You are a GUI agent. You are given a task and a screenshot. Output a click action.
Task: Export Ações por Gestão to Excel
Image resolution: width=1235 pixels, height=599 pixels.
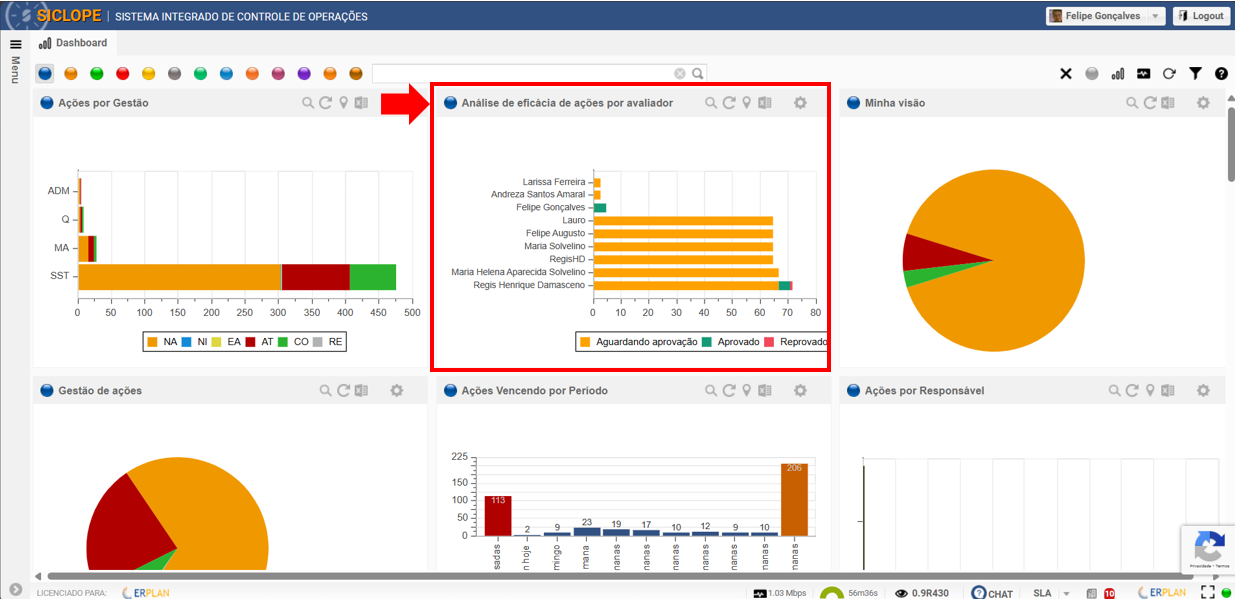coord(361,103)
